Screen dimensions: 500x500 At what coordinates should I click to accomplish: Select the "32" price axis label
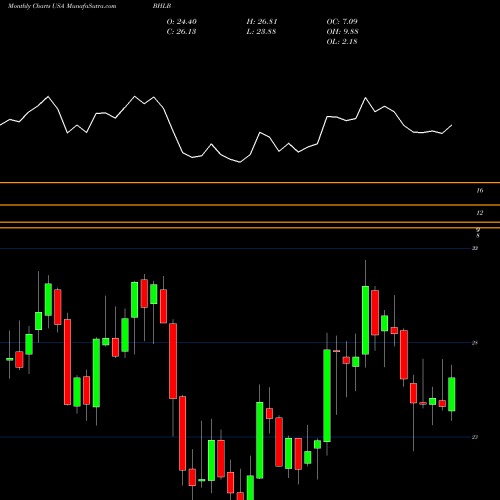475,248
